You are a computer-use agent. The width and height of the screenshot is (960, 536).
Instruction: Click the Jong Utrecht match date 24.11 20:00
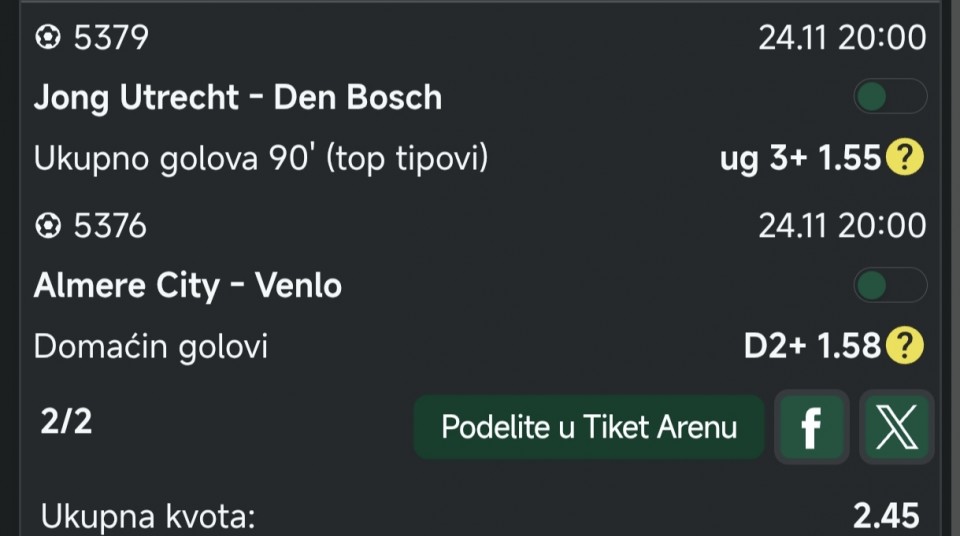tap(841, 38)
